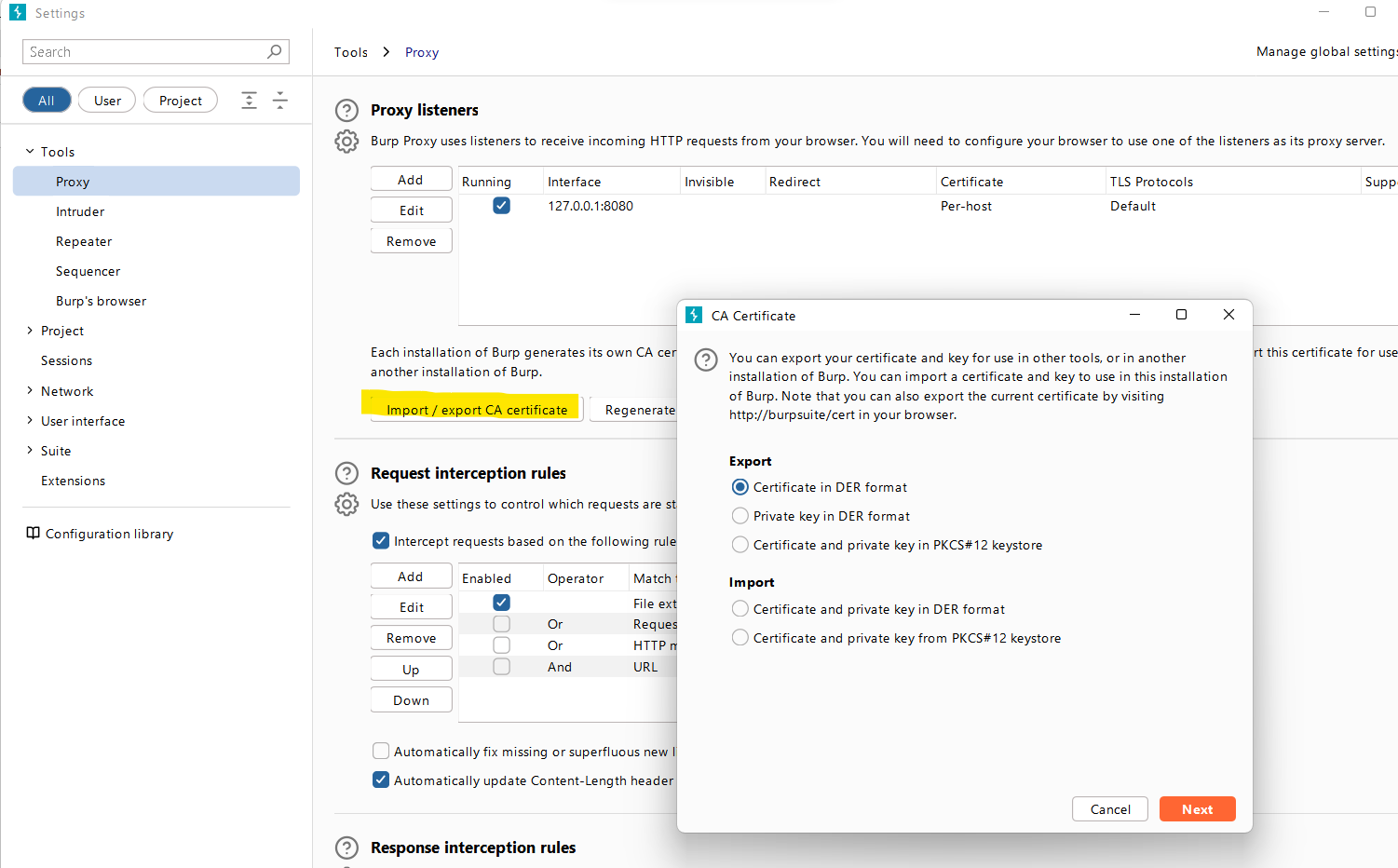Click Import / export CA certificate button

click(x=477, y=410)
